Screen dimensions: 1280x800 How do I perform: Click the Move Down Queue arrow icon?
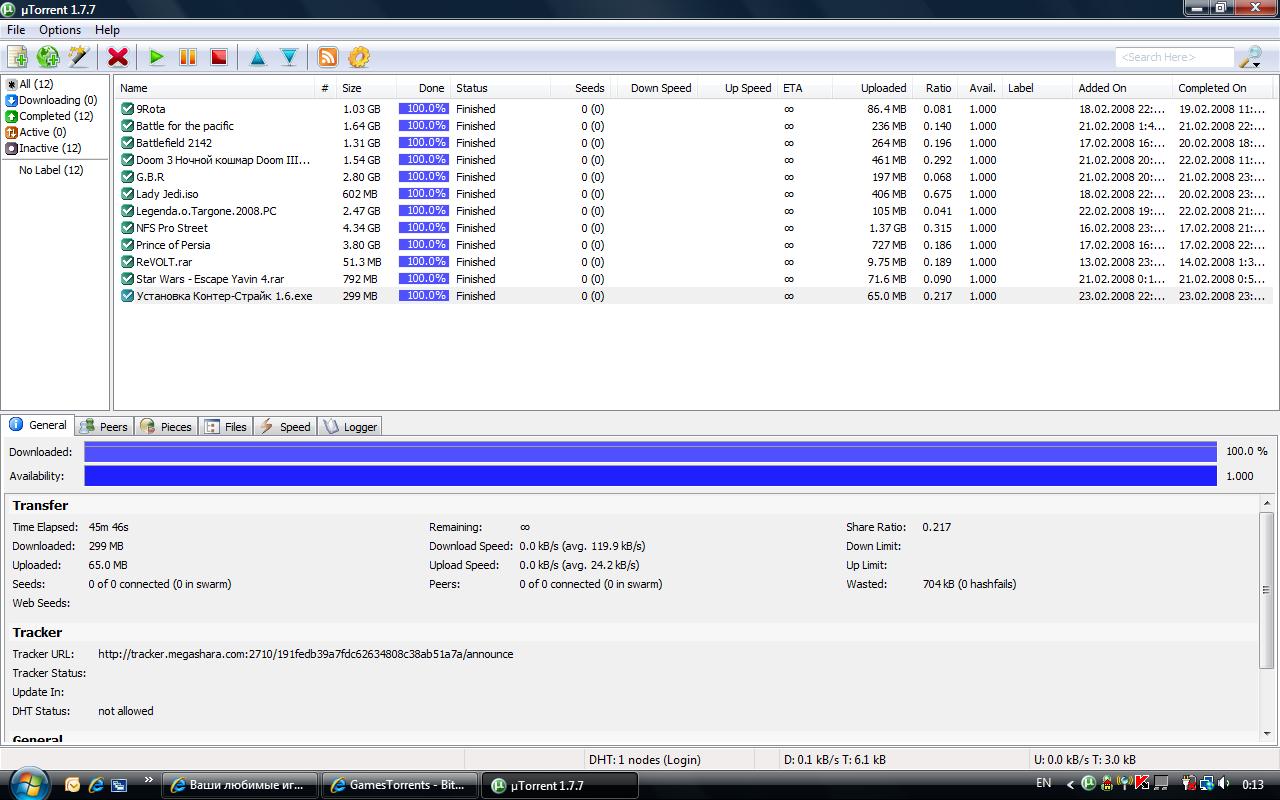(289, 57)
